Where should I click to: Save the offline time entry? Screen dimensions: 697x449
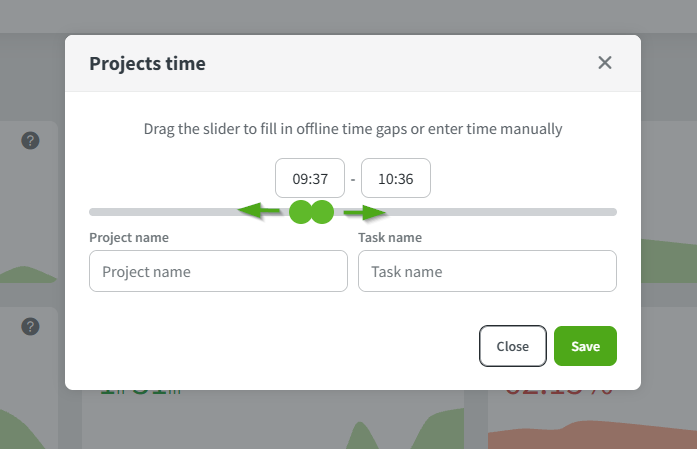(585, 346)
